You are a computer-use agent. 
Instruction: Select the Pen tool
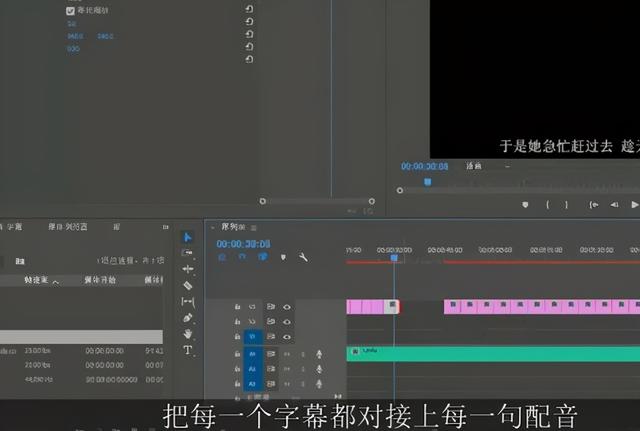click(187, 318)
